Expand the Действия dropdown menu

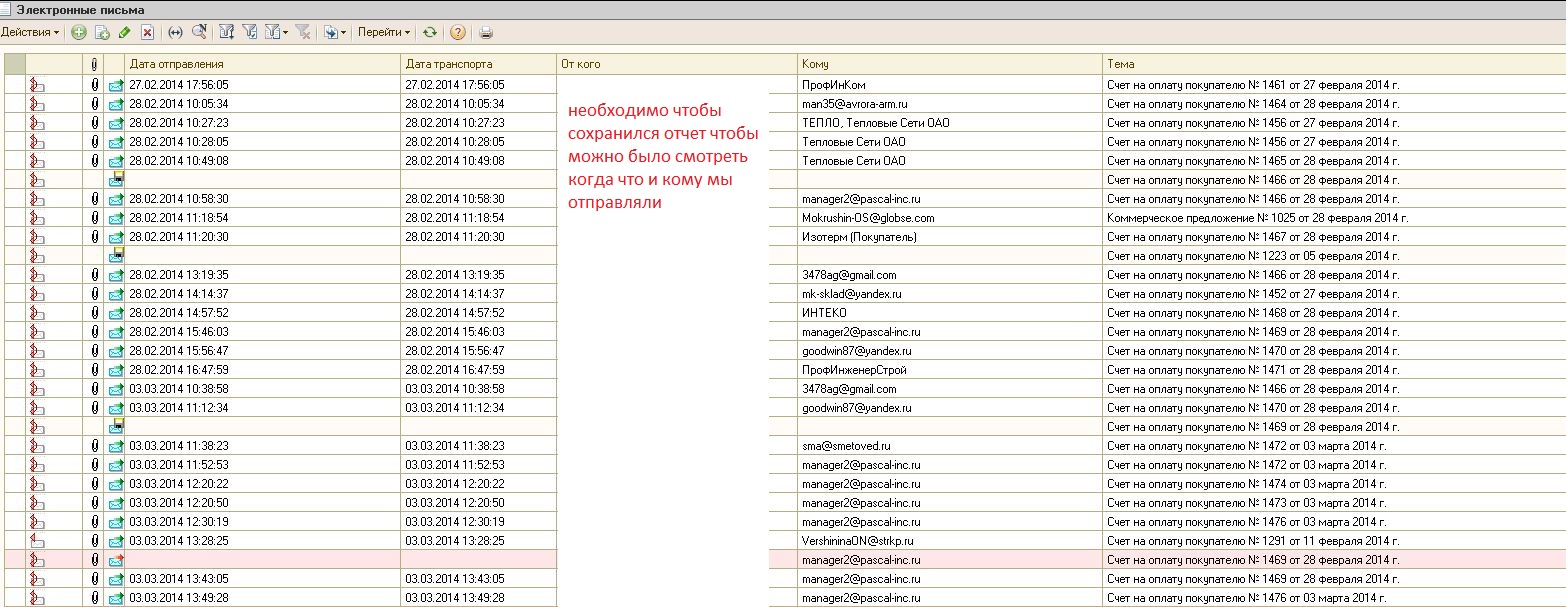coord(30,32)
